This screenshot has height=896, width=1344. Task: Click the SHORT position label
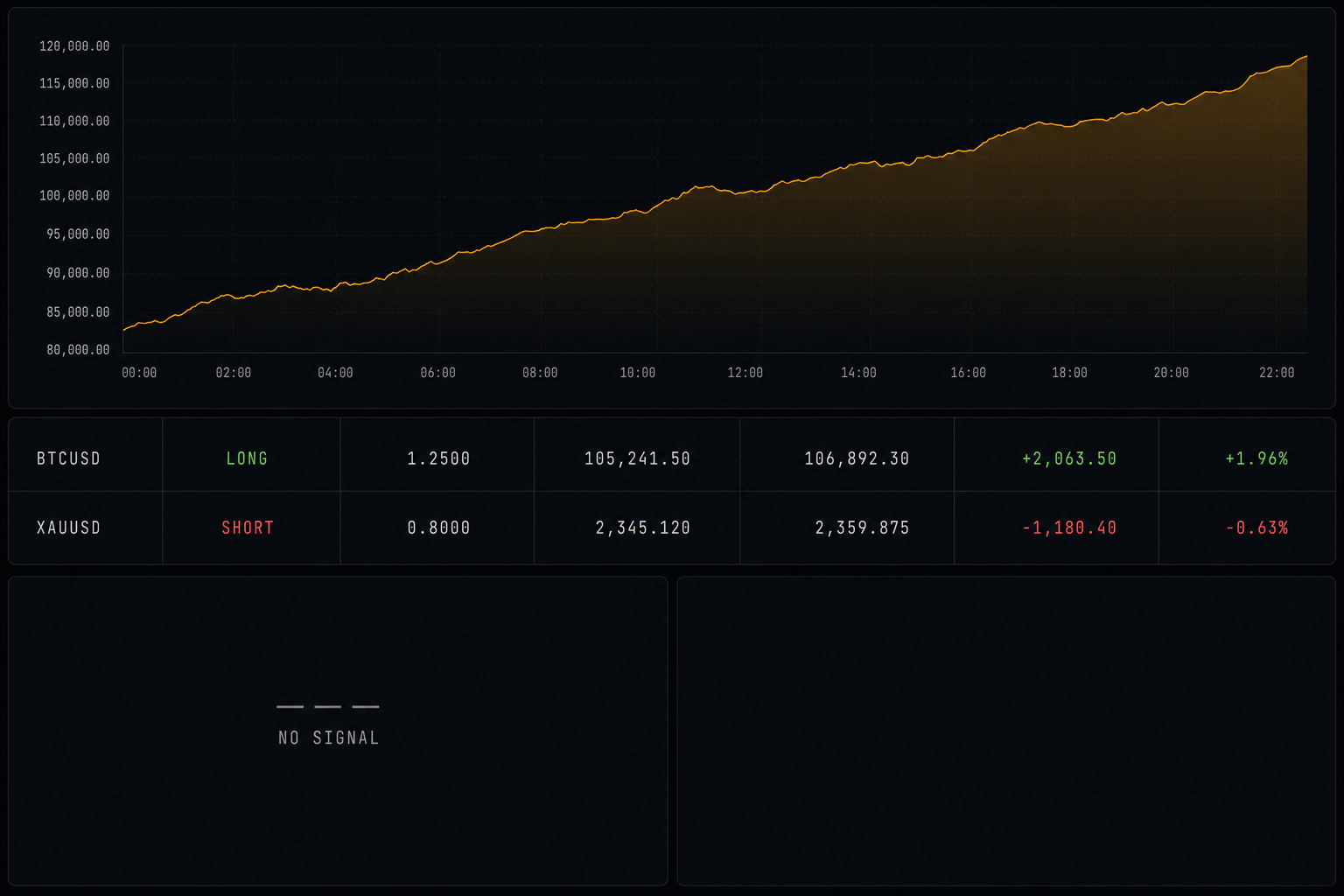[x=248, y=528]
